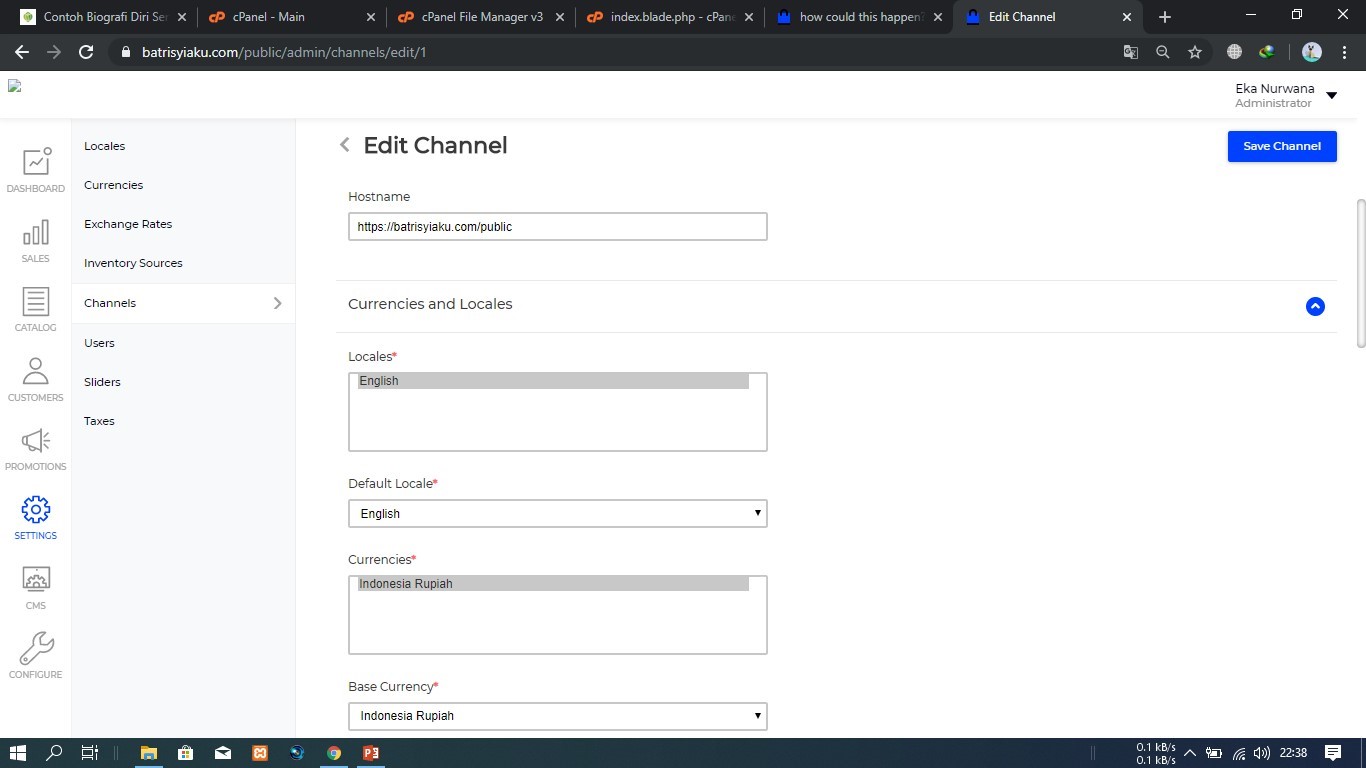Select Indonesia Rupiah in Currencies list
Image resolution: width=1366 pixels, height=768 pixels.
click(x=553, y=584)
